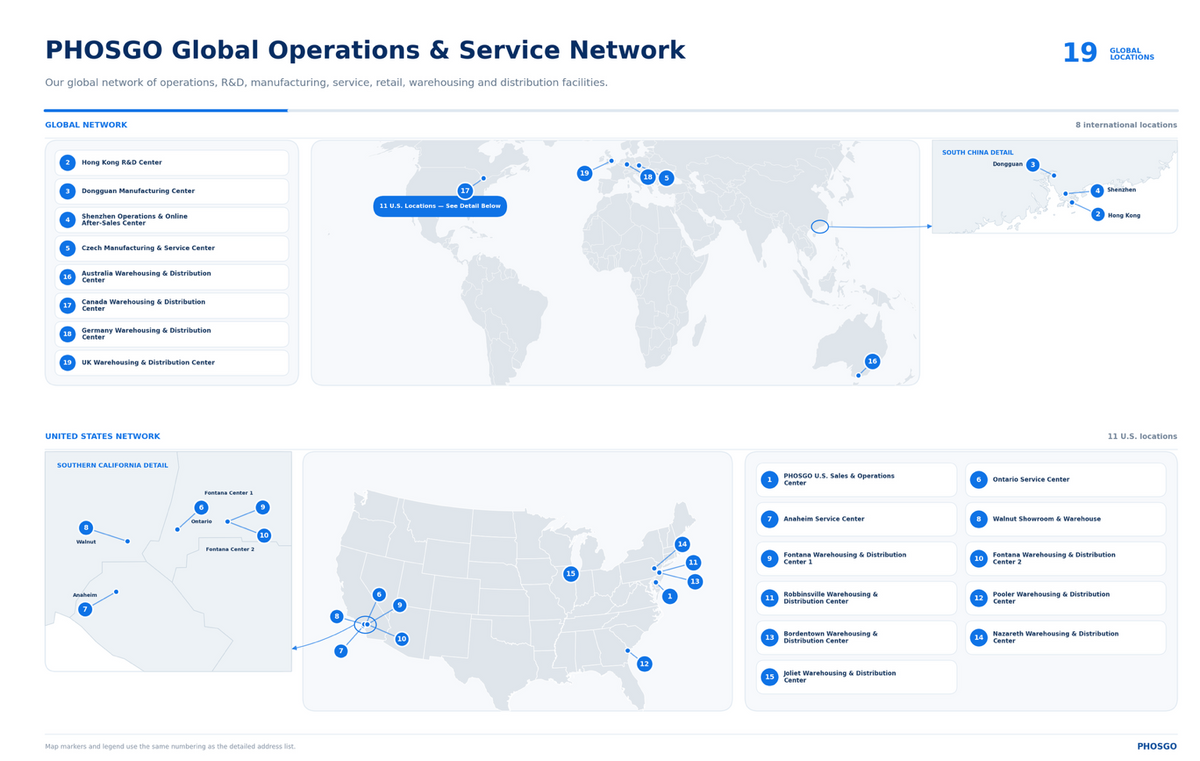1200x761 pixels.
Task: Select the 'SOUTH CHINA DETAIL' inset title
Action: point(977,153)
